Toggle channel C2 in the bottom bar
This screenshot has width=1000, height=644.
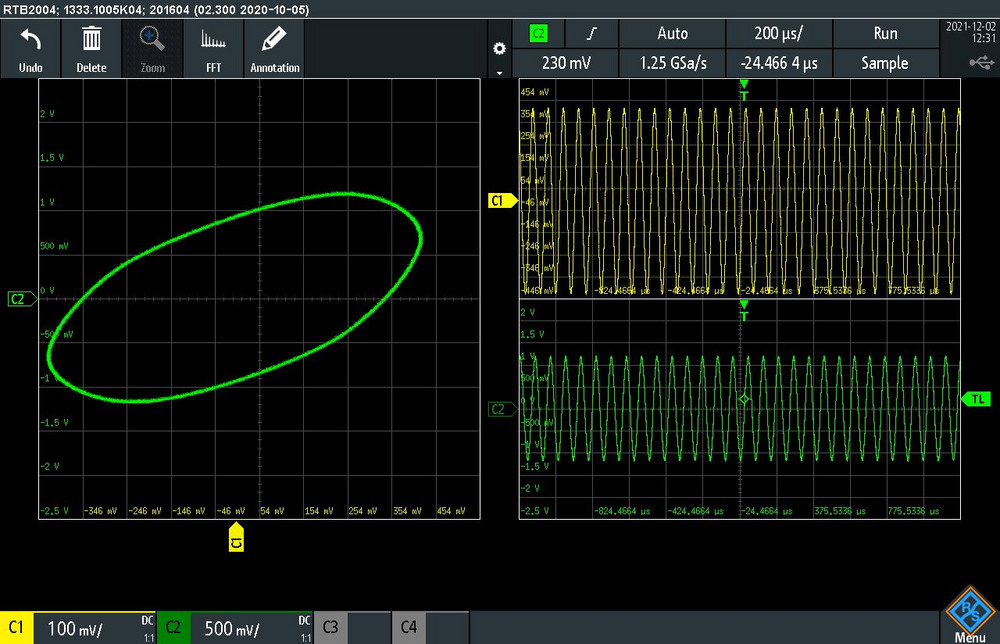173,627
